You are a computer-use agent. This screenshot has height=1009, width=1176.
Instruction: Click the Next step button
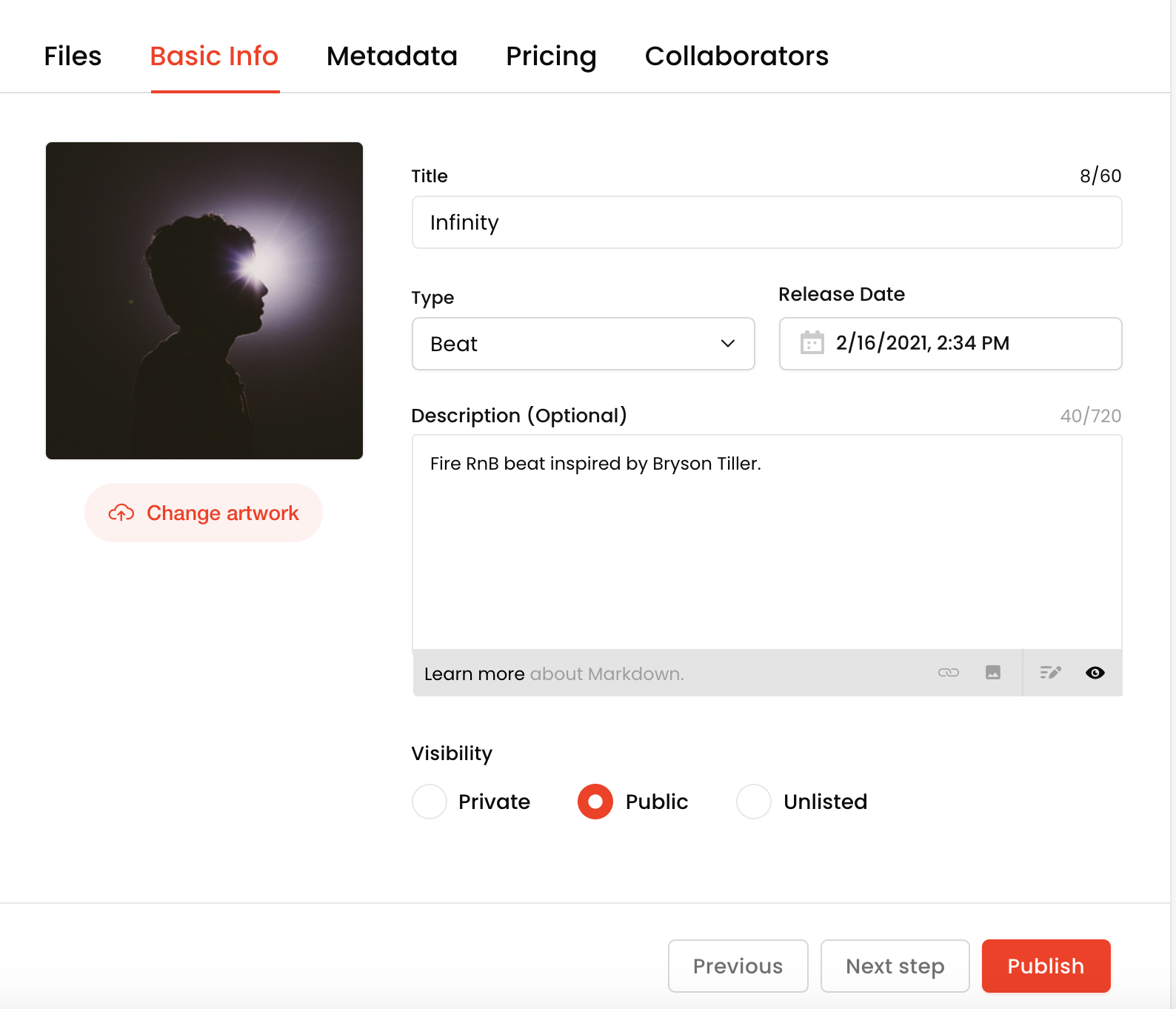coord(895,966)
